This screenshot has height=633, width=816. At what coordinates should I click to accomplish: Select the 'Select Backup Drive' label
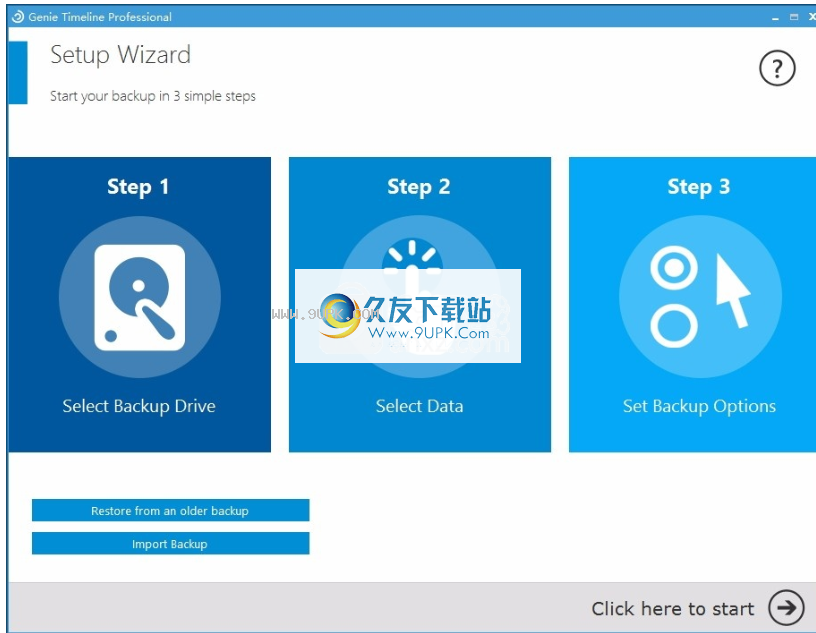coord(139,406)
